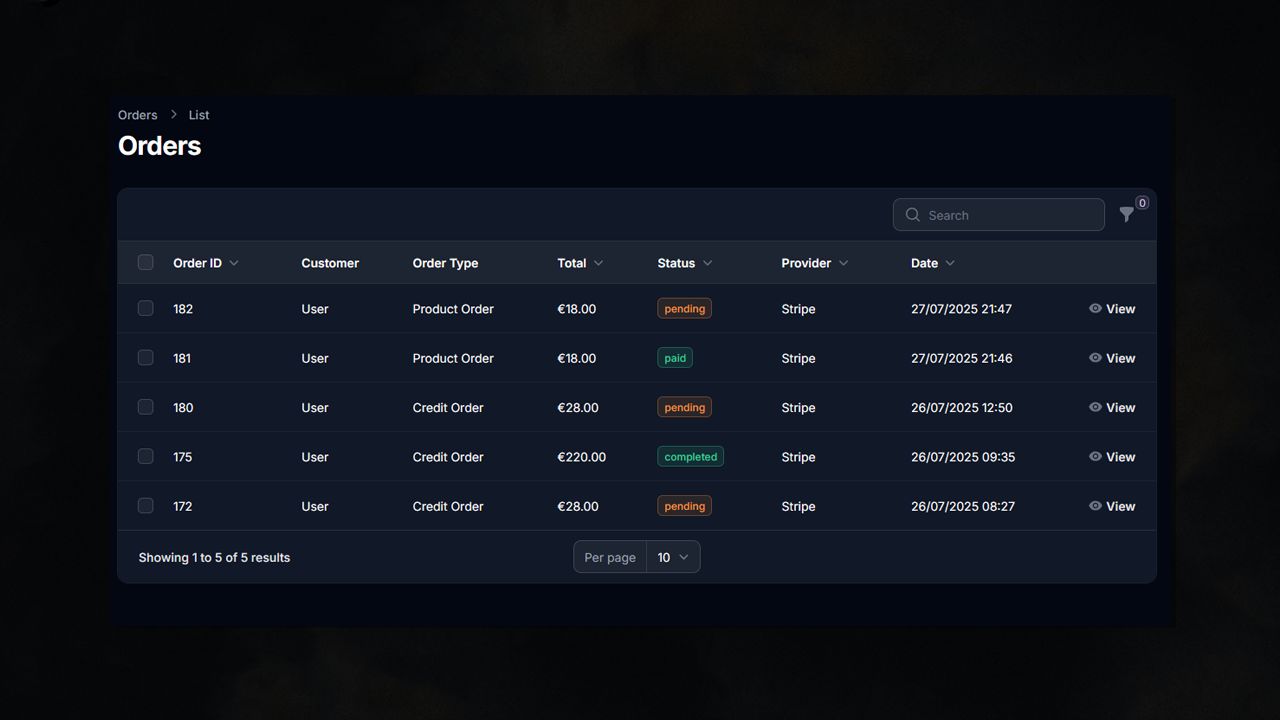1280x720 pixels.
Task: Select checkbox for order 182
Action: pos(146,309)
